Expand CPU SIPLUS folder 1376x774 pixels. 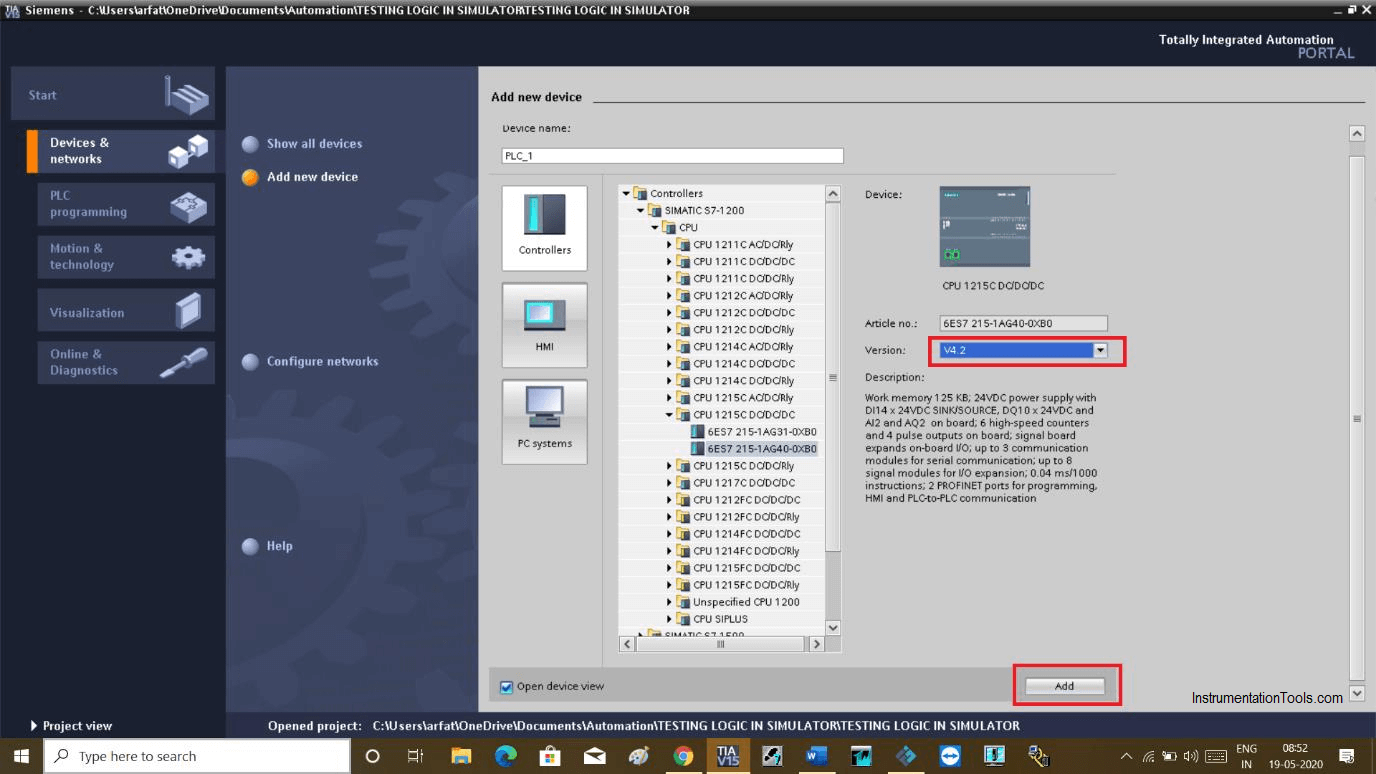click(670, 619)
